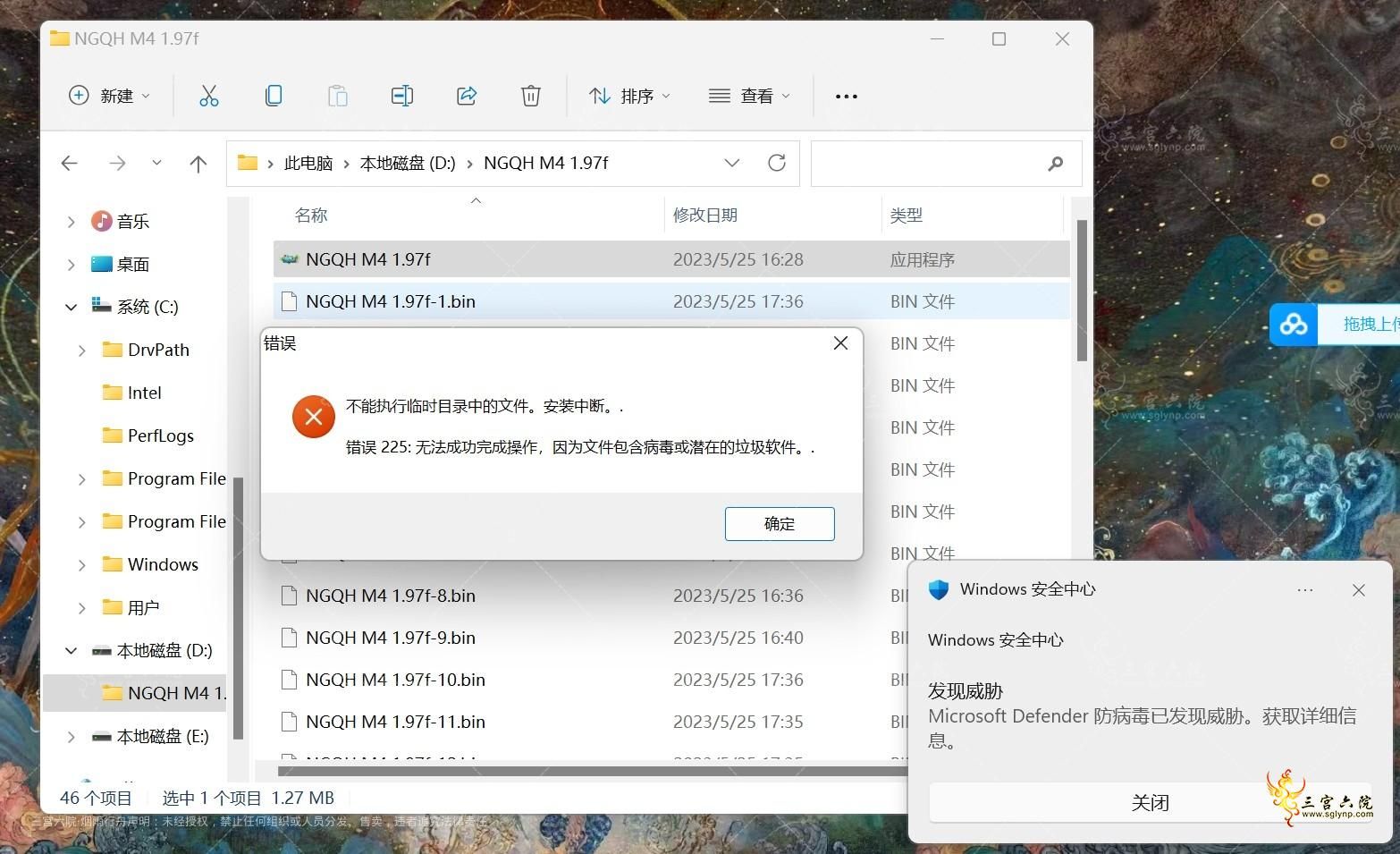This screenshot has width=1400, height=854.
Task: Refresh the current folder
Action: pyautogui.click(x=777, y=163)
